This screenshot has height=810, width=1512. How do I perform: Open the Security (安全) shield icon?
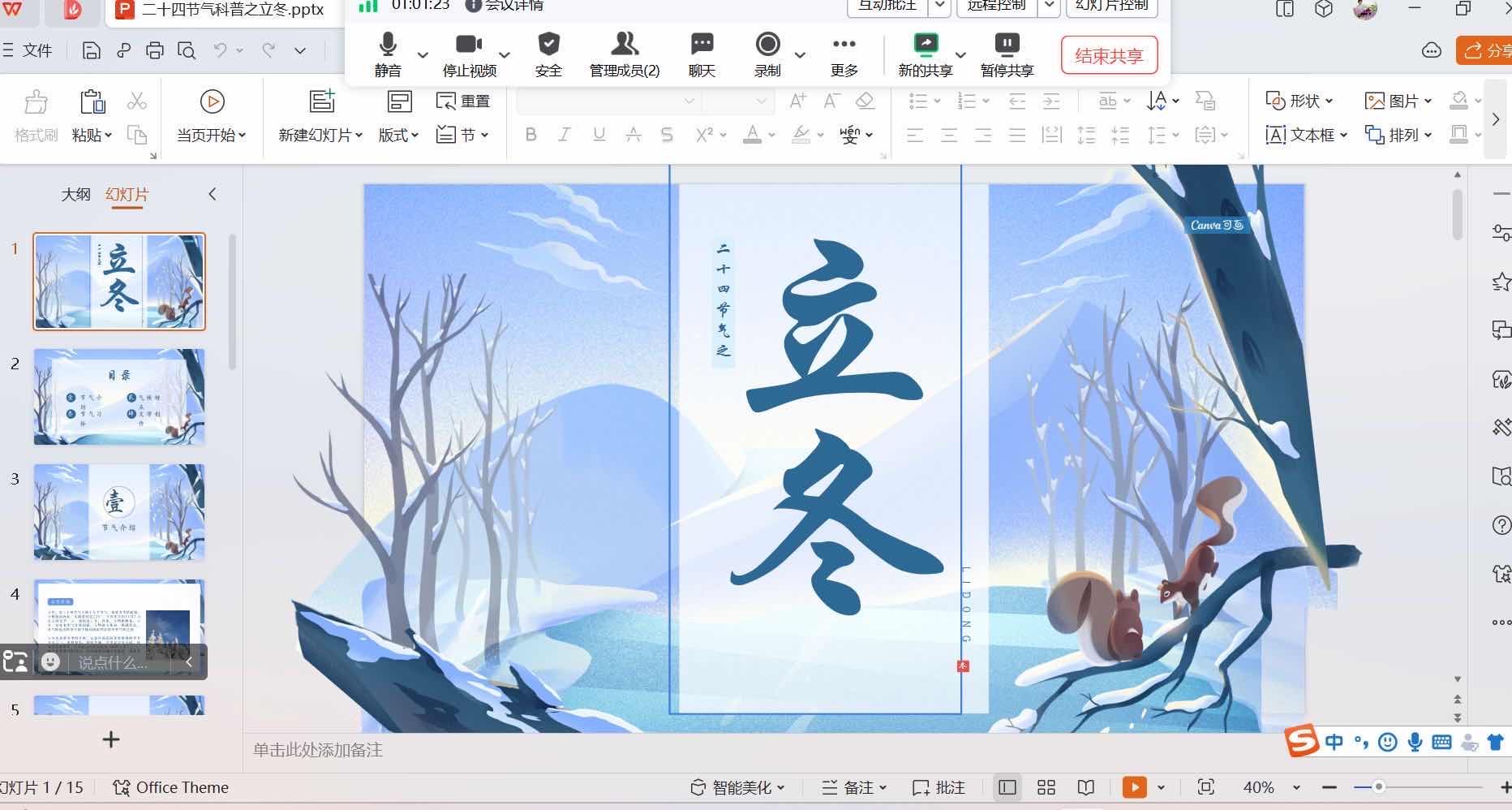[x=548, y=45]
